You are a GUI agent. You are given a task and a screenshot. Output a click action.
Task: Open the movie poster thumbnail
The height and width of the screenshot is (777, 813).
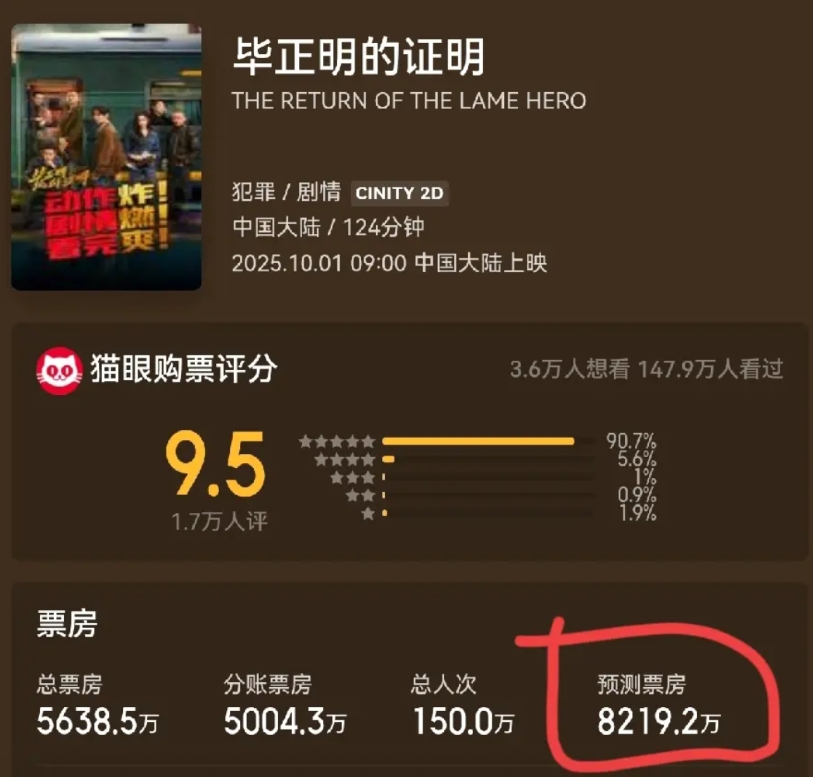[106, 157]
